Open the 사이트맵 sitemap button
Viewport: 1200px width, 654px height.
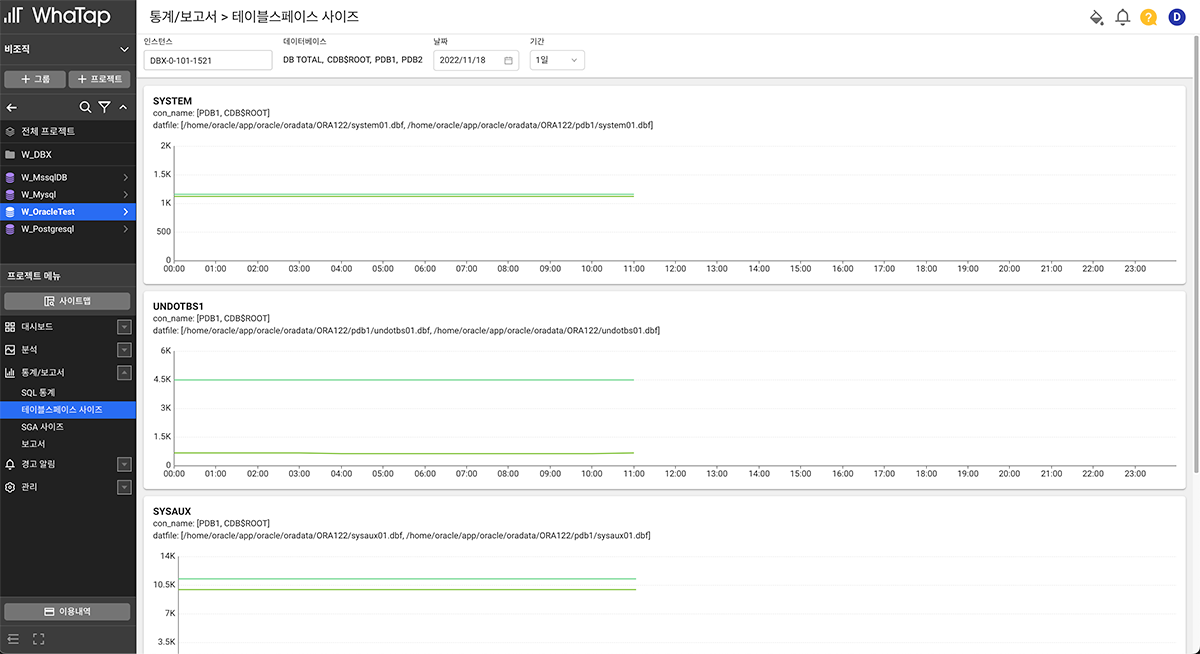click(x=67, y=301)
